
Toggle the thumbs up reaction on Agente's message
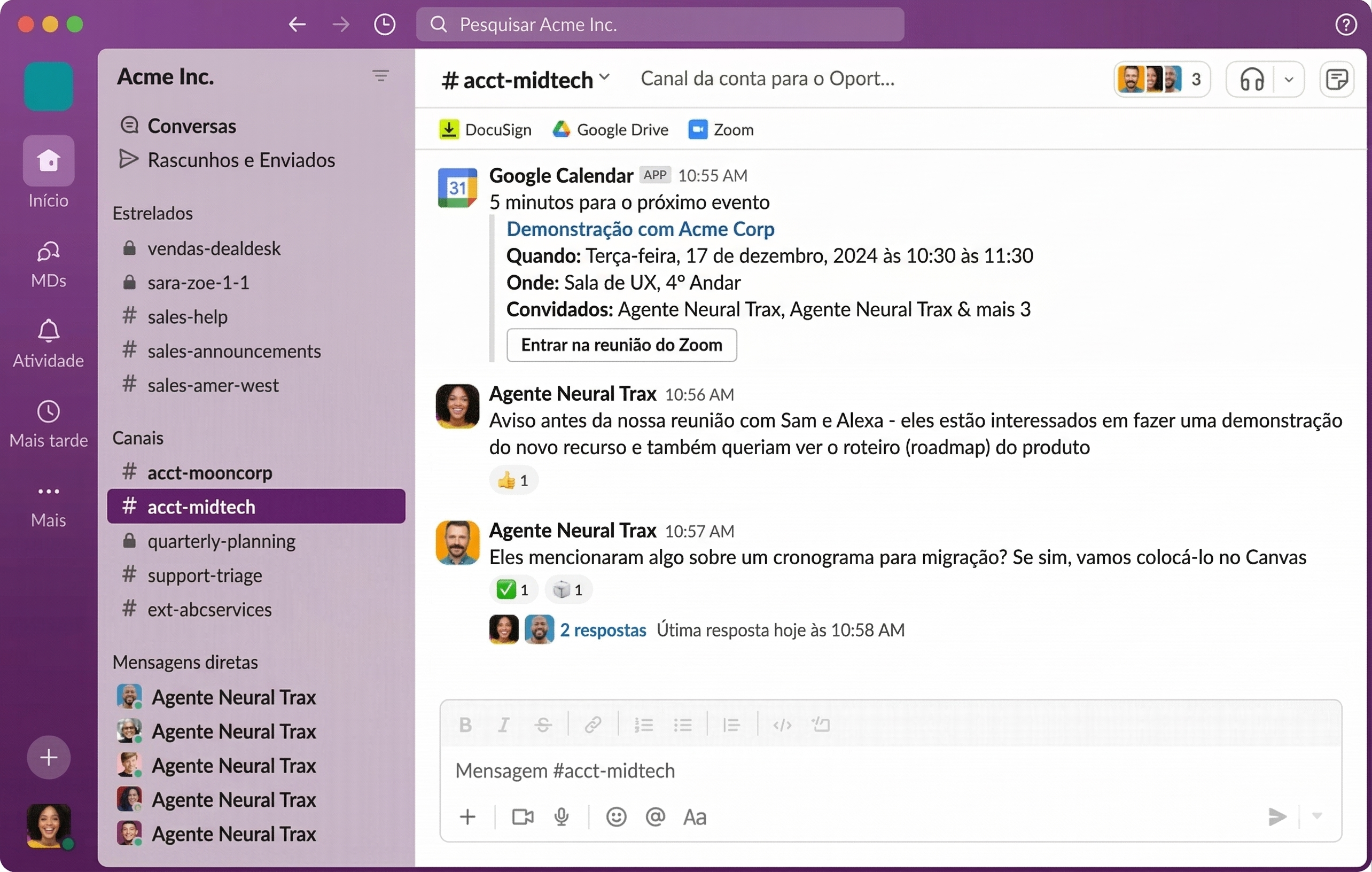coord(513,480)
